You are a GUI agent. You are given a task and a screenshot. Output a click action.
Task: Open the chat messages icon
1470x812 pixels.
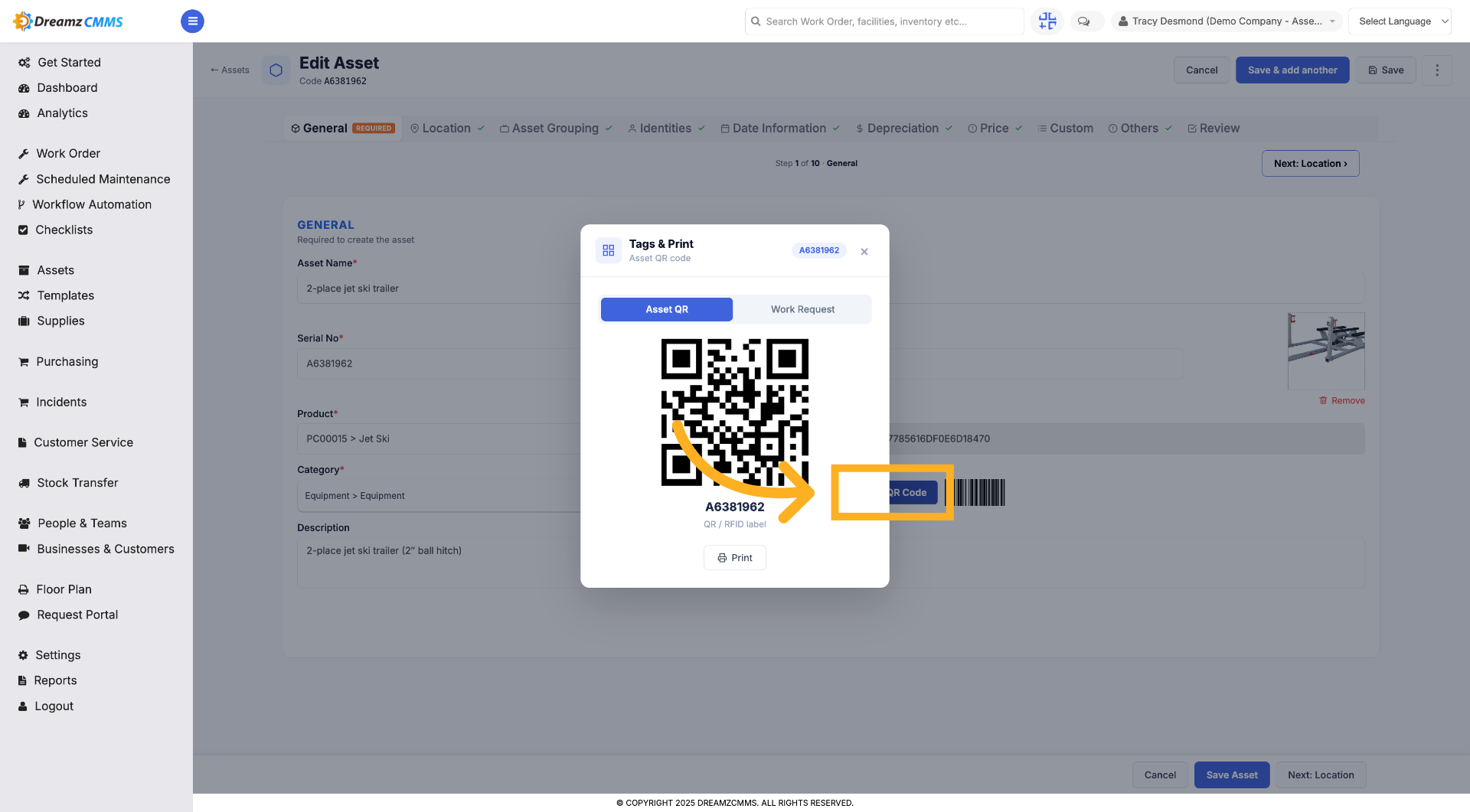[1083, 21]
